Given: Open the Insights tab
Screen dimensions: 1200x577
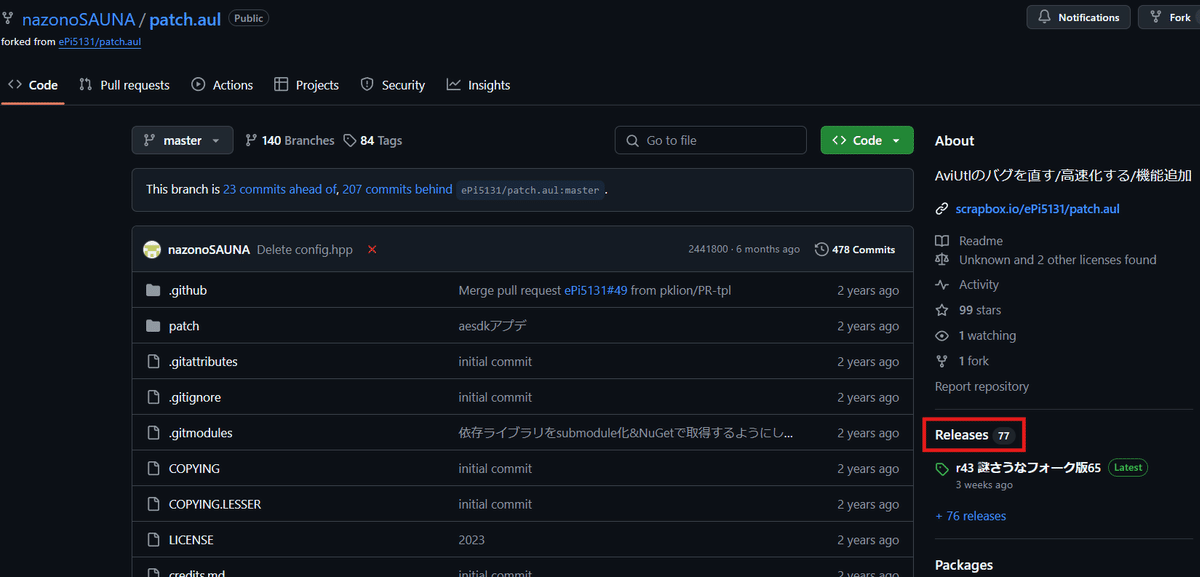Looking at the screenshot, I should 478,85.
